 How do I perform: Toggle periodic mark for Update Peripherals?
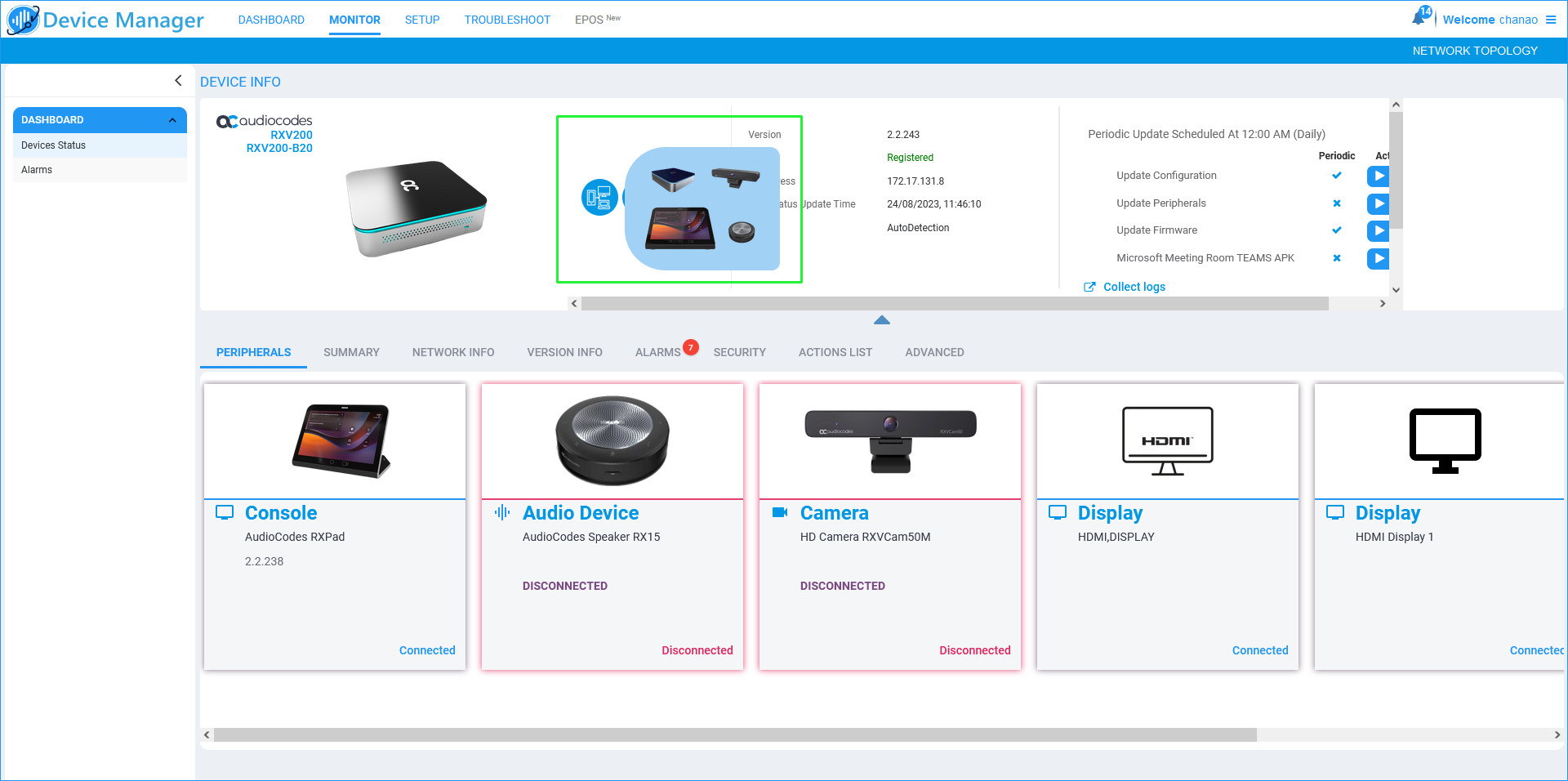pos(1337,203)
